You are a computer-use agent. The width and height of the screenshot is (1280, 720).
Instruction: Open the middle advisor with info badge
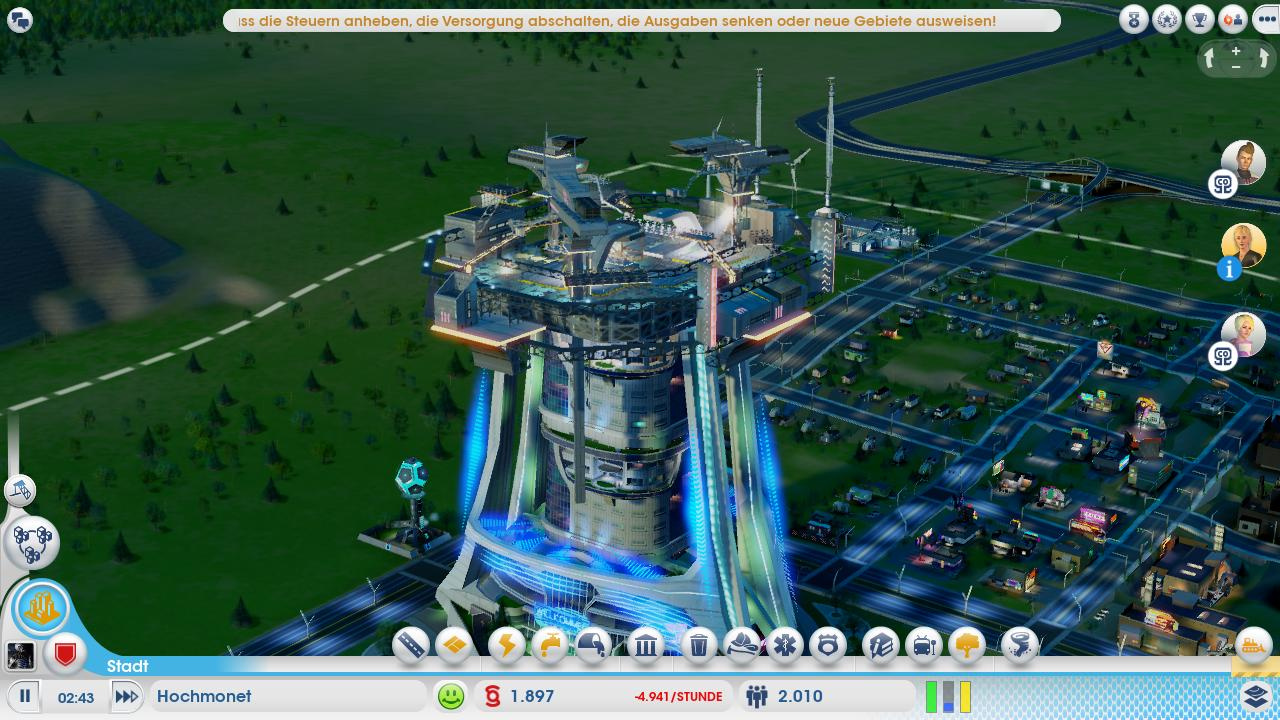pos(1243,246)
